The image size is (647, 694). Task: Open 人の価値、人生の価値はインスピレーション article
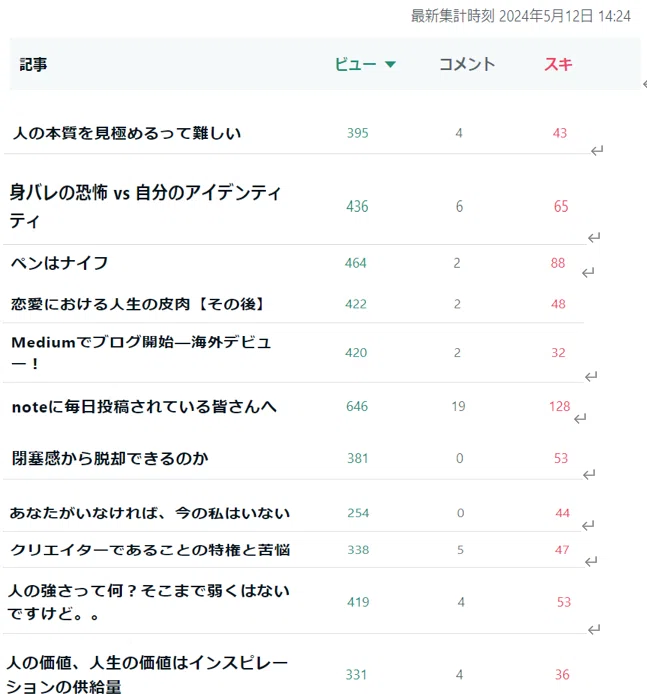(x=147, y=675)
